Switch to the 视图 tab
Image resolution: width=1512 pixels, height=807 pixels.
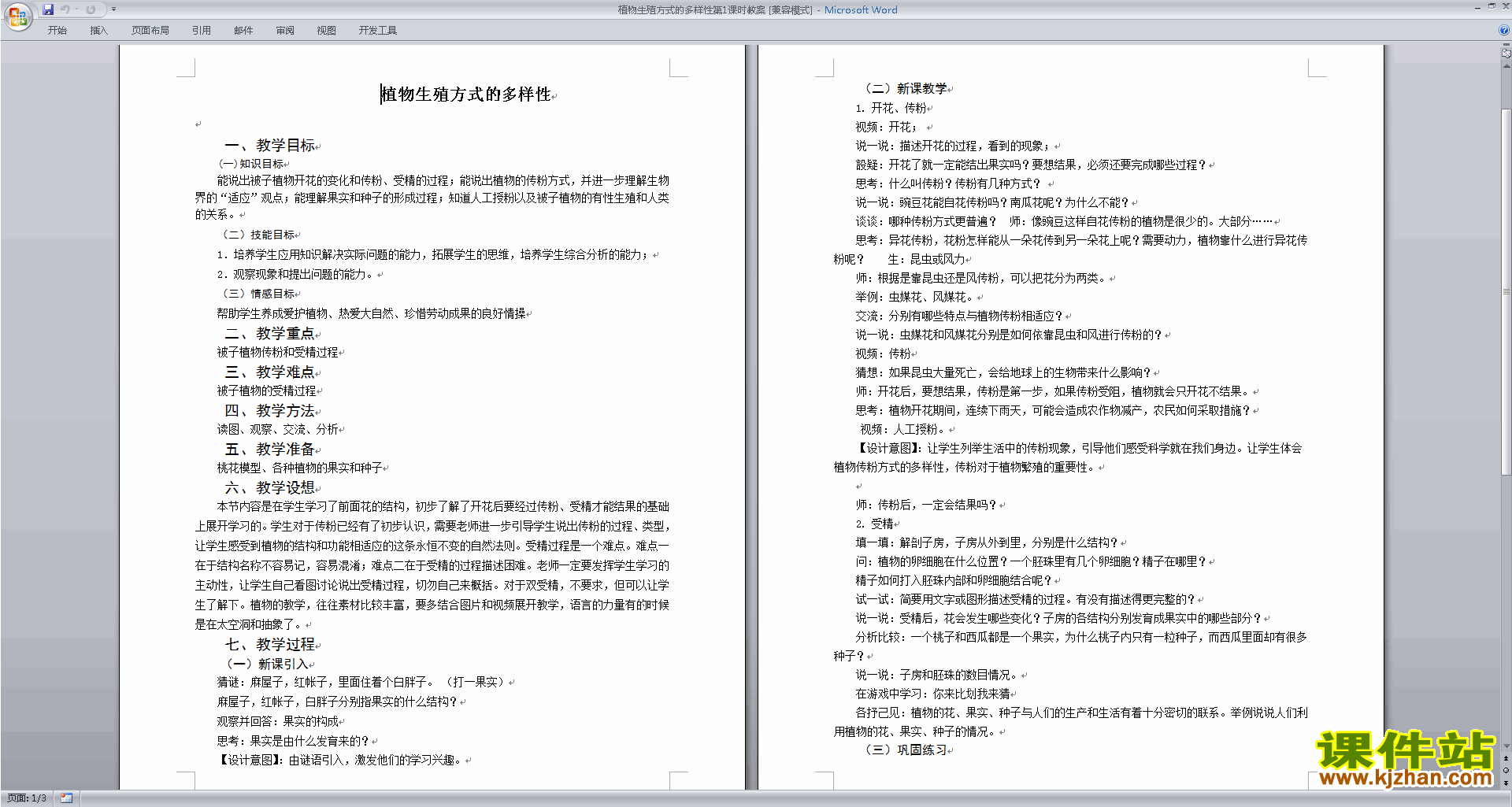(327, 31)
